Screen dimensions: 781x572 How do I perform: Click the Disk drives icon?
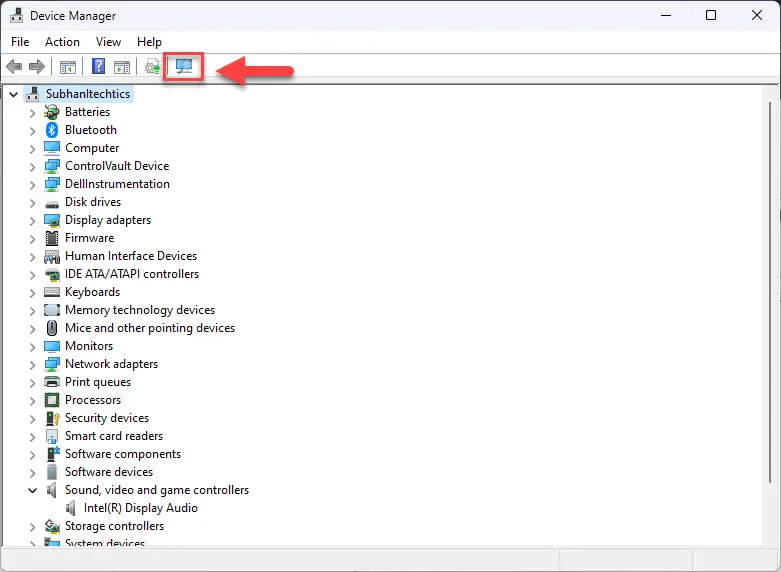pyautogui.click(x=52, y=204)
